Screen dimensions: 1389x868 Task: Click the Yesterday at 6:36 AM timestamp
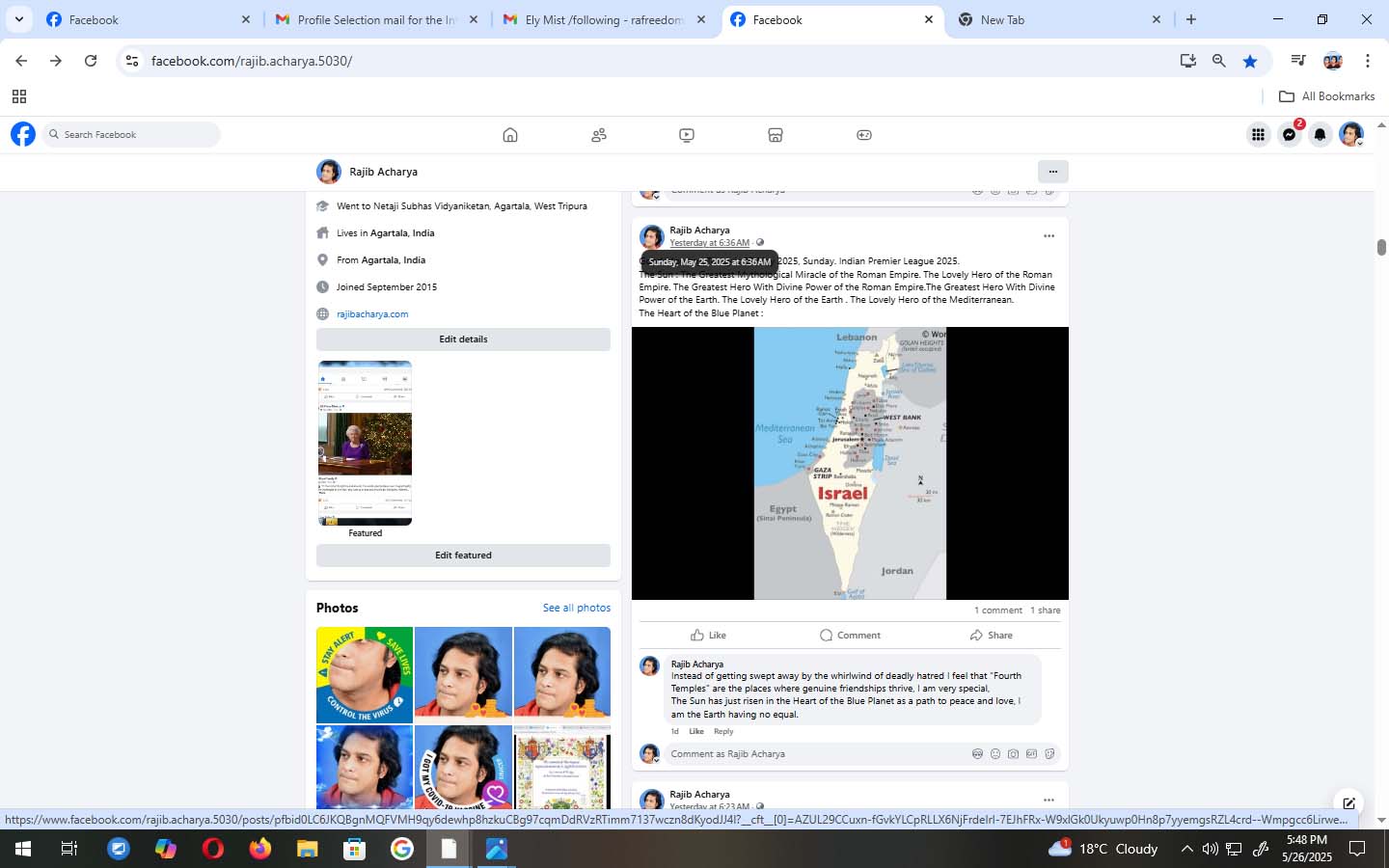tap(709, 243)
